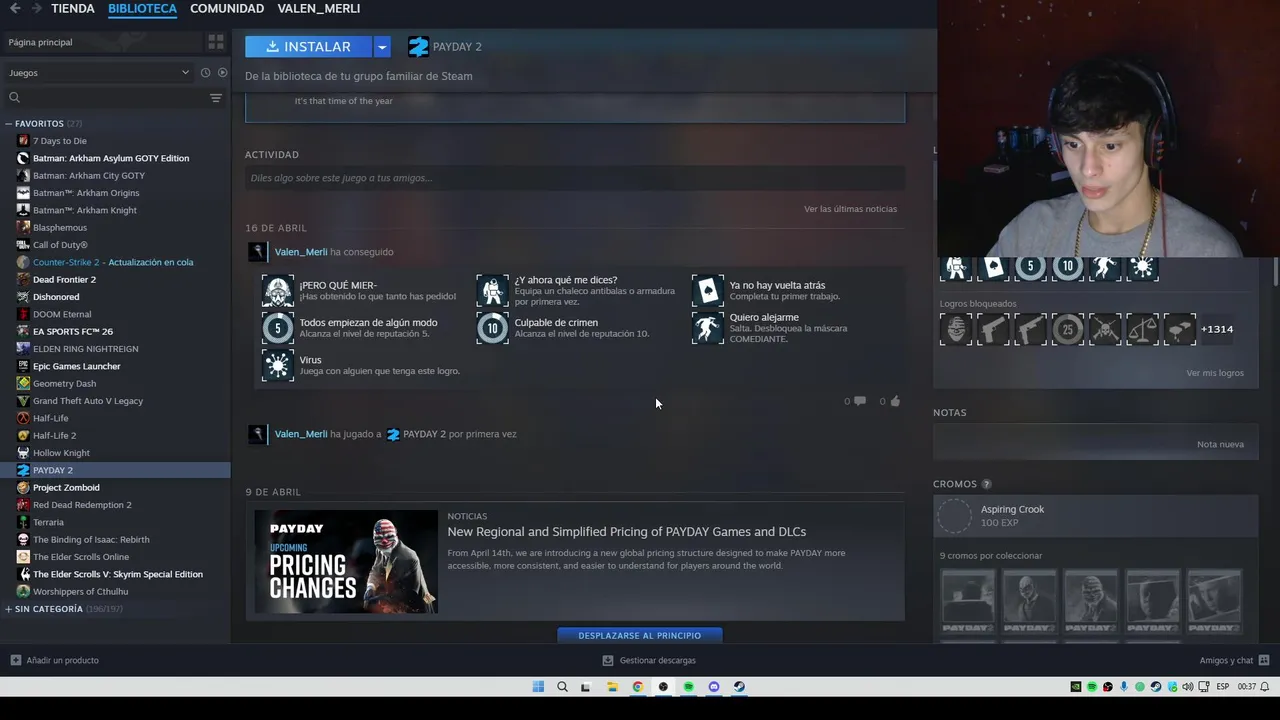Toggle ready-to-play filter icon
This screenshot has height=720, width=1280.
tap(222, 72)
